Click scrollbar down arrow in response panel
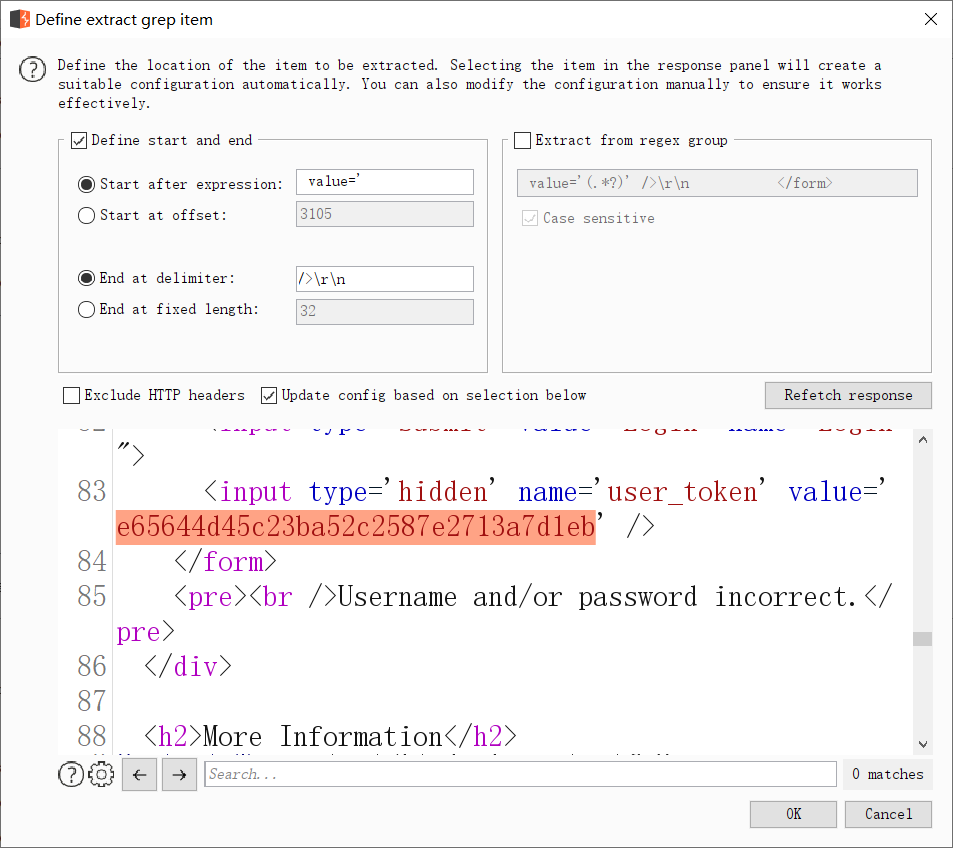Image resolution: width=953 pixels, height=848 pixels. coord(923,744)
